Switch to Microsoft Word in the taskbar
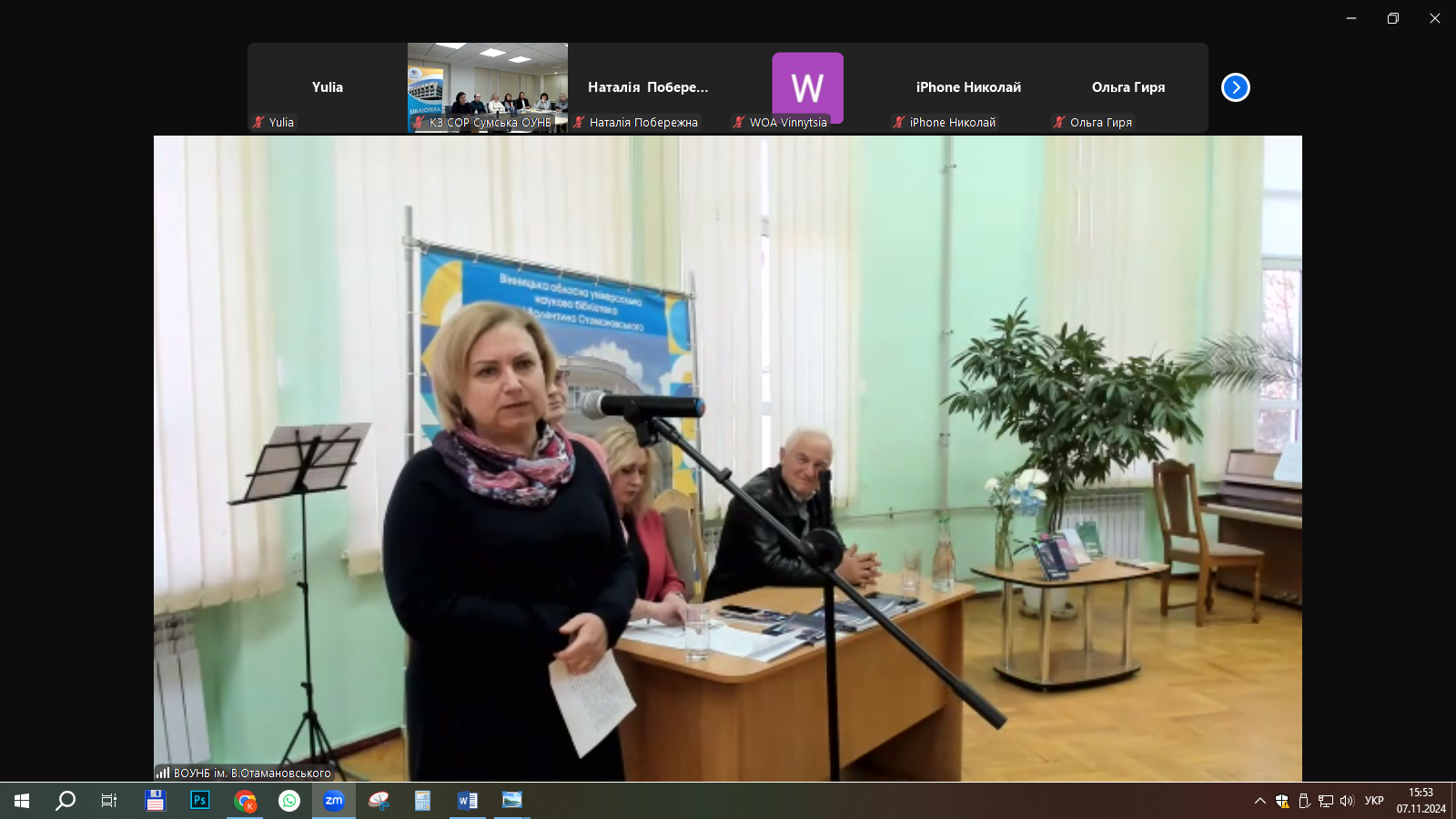The width and height of the screenshot is (1456, 819). 467,801
